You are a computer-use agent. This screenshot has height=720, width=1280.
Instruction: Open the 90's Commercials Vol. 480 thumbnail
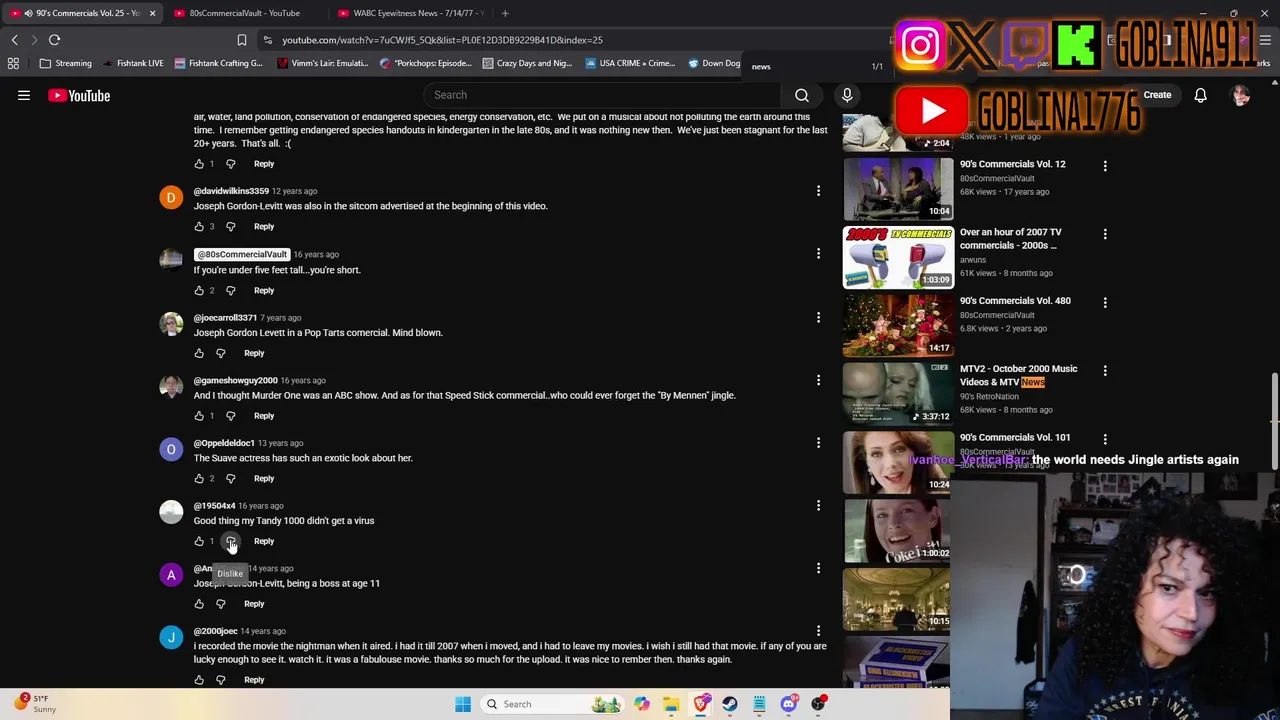pos(898,325)
